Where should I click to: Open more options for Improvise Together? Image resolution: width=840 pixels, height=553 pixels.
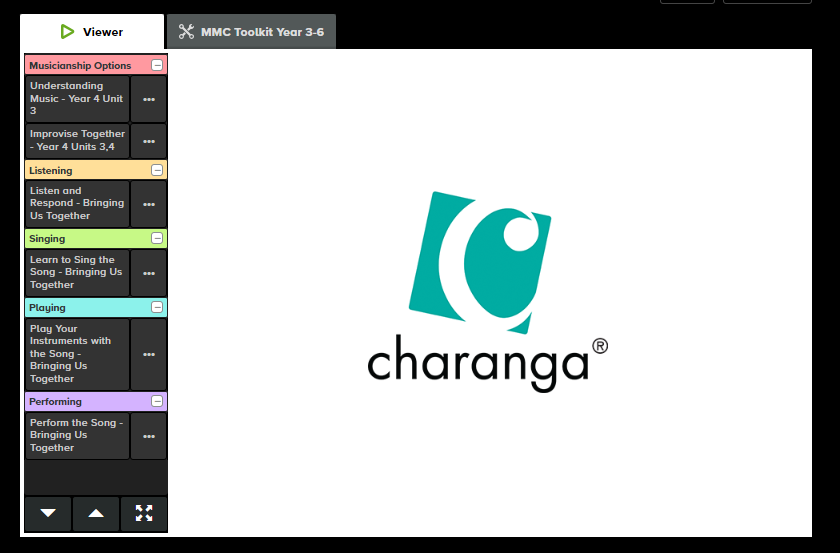149,141
